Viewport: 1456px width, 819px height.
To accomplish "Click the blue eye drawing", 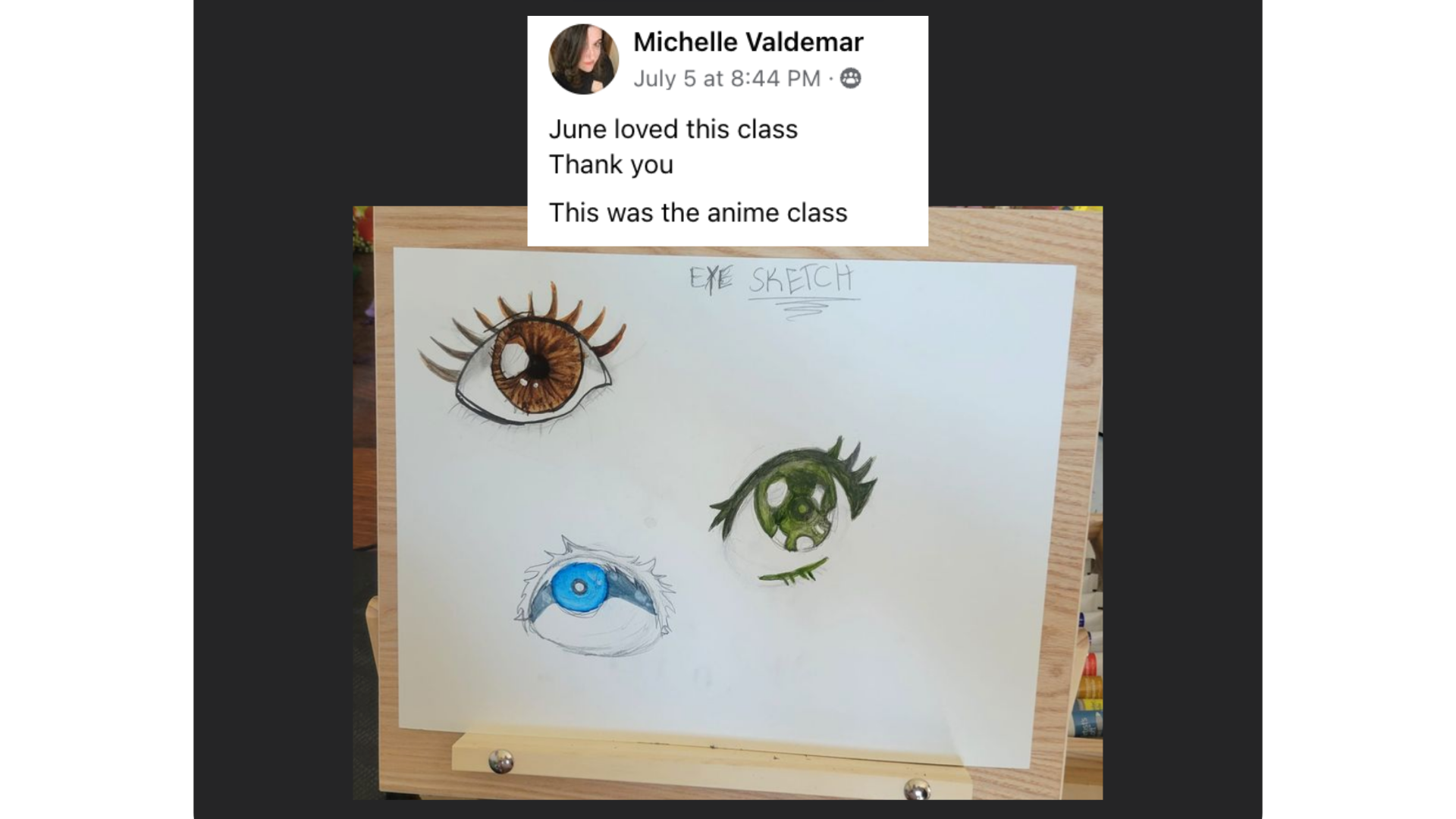I will [x=594, y=597].
